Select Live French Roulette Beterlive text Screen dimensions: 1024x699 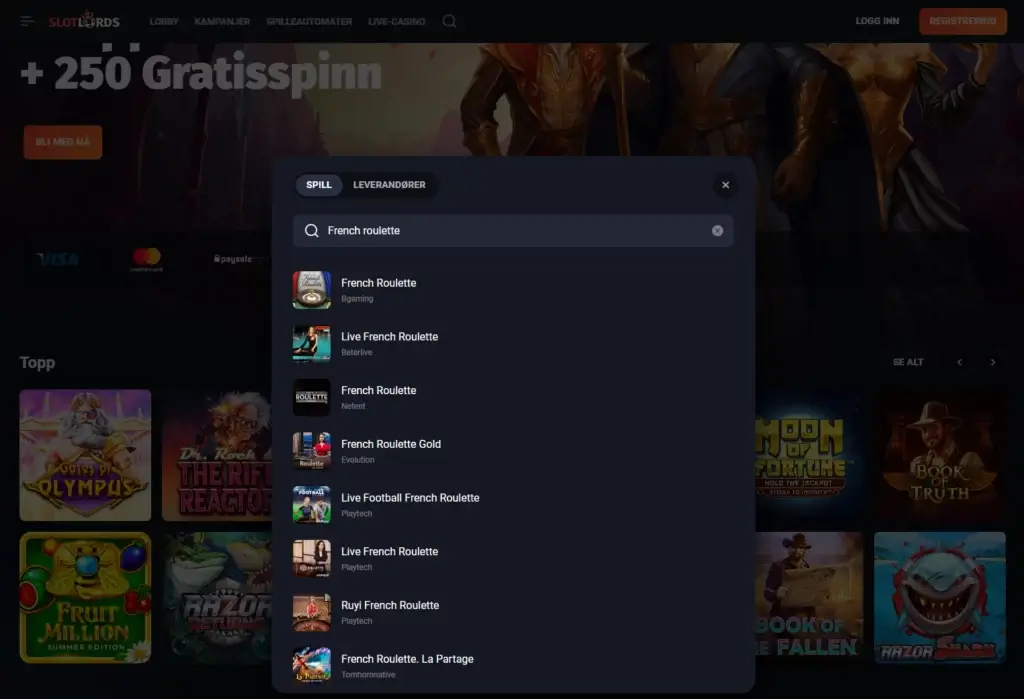pos(389,336)
